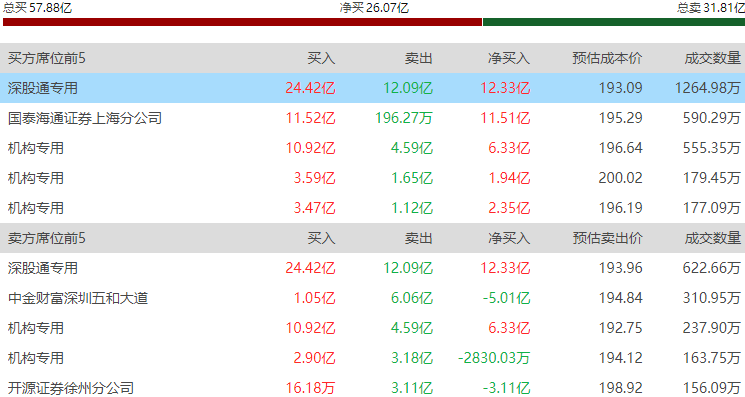Click the volume value 310.95万

point(712,298)
